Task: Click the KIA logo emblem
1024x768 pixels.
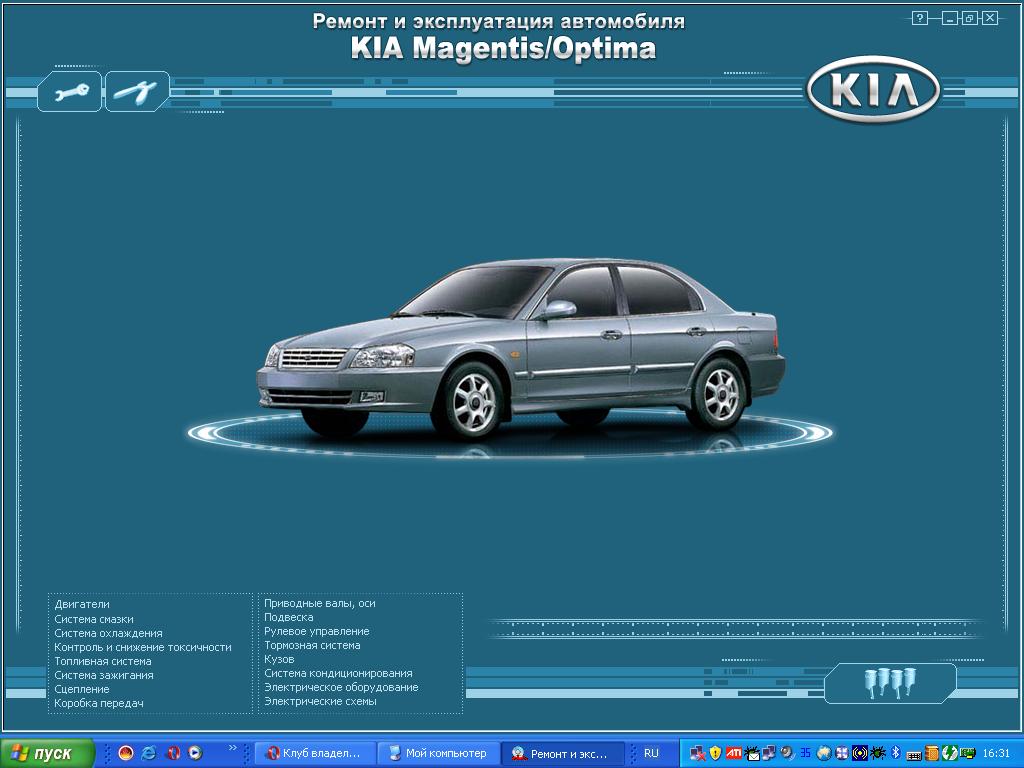Action: point(873,93)
